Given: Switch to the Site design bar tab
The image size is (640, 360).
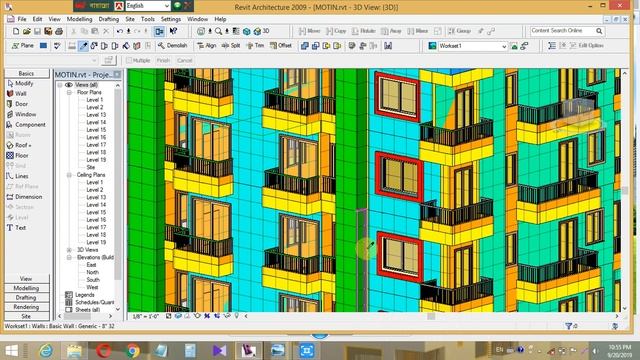Looking at the screenshot, I should (27, 316).
